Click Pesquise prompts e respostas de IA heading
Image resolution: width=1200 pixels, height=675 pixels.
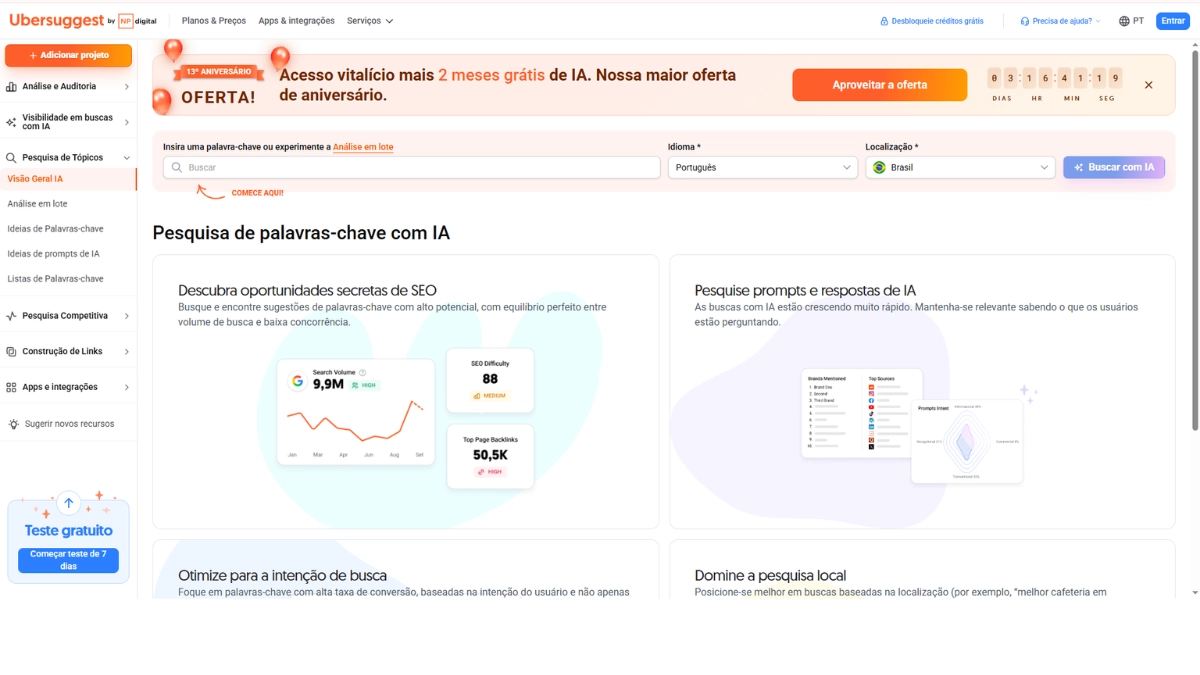(805, 291)
